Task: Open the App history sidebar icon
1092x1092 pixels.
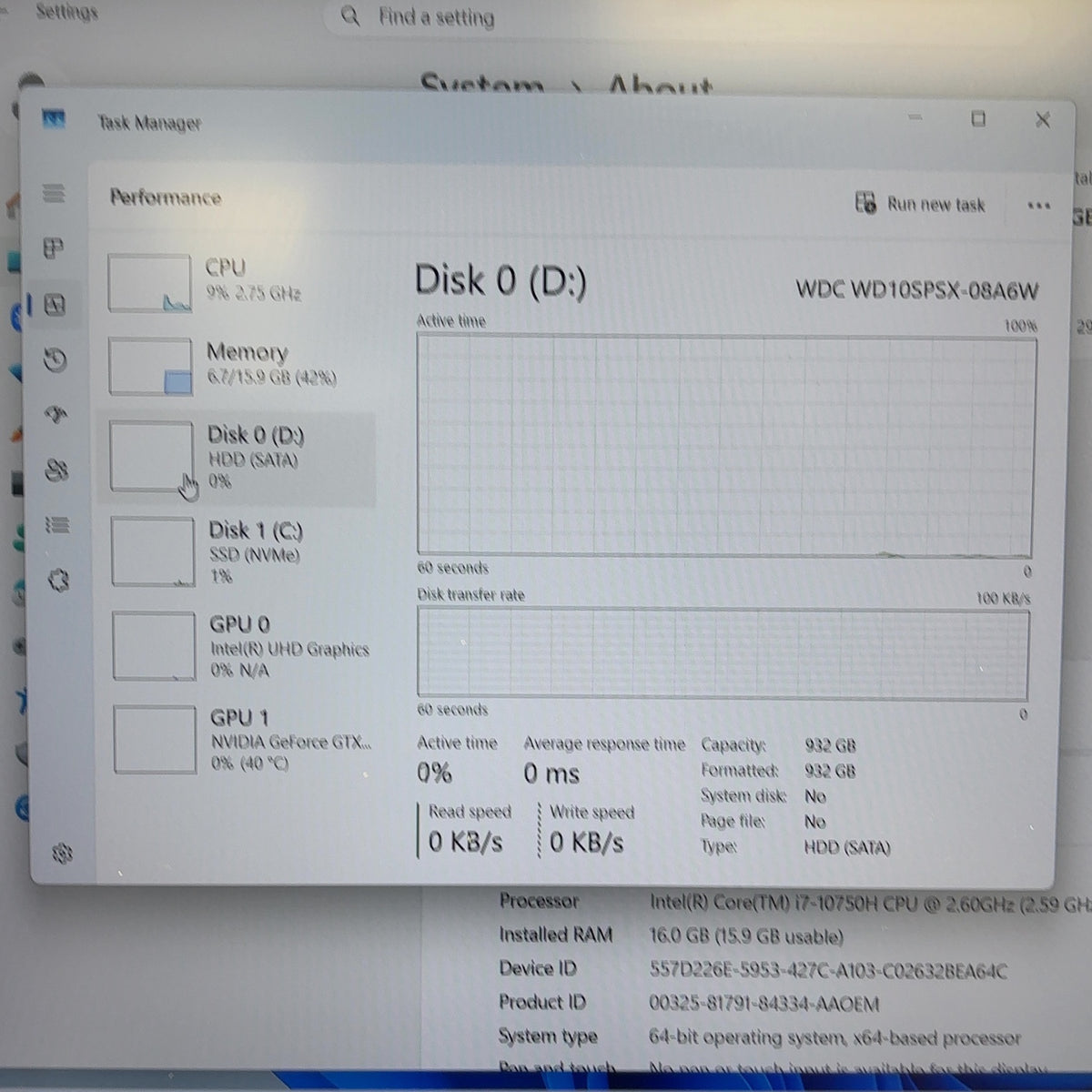Action: 55,360
